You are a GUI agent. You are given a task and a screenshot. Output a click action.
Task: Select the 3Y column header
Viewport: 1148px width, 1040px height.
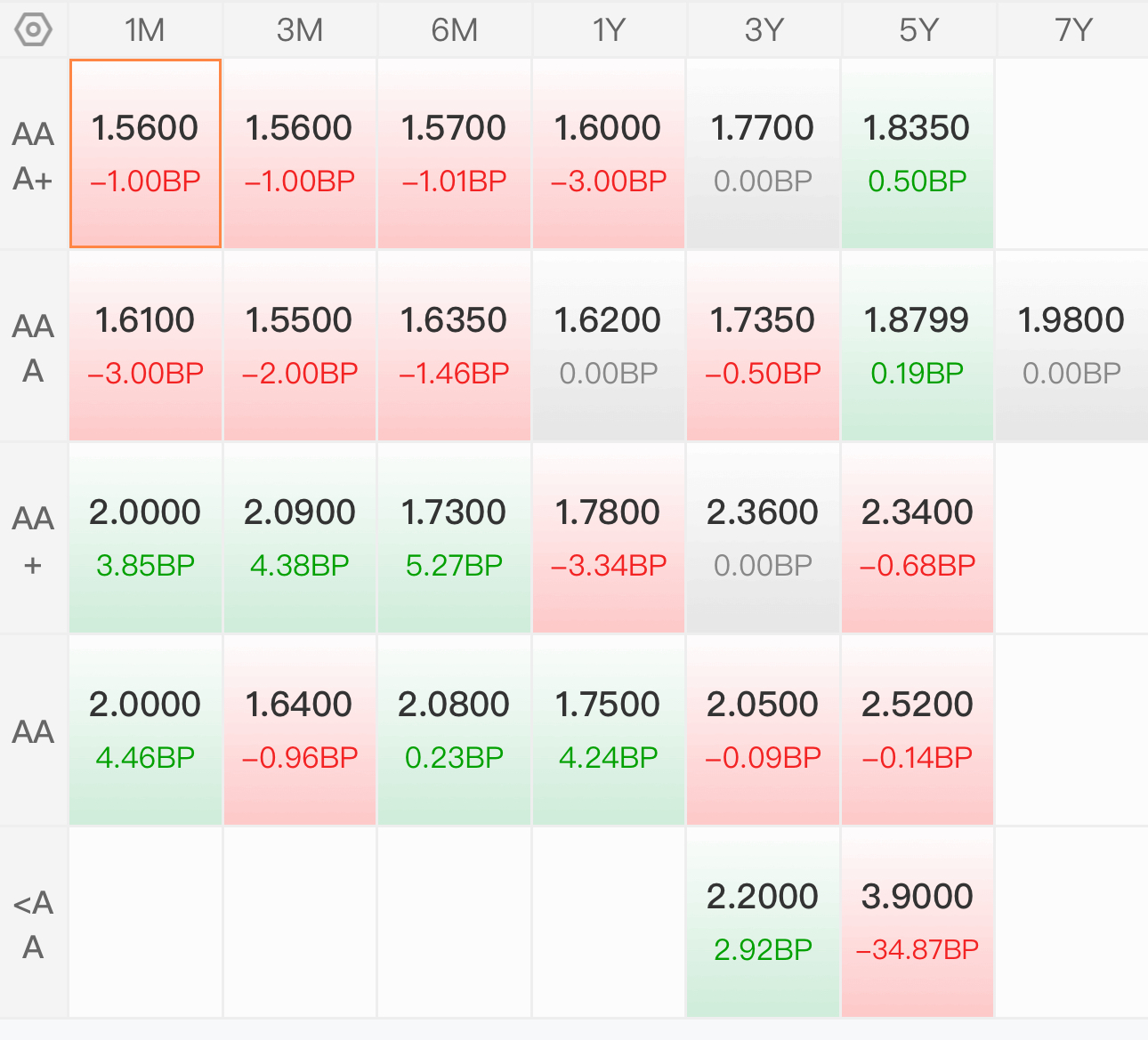click(764, 30)
